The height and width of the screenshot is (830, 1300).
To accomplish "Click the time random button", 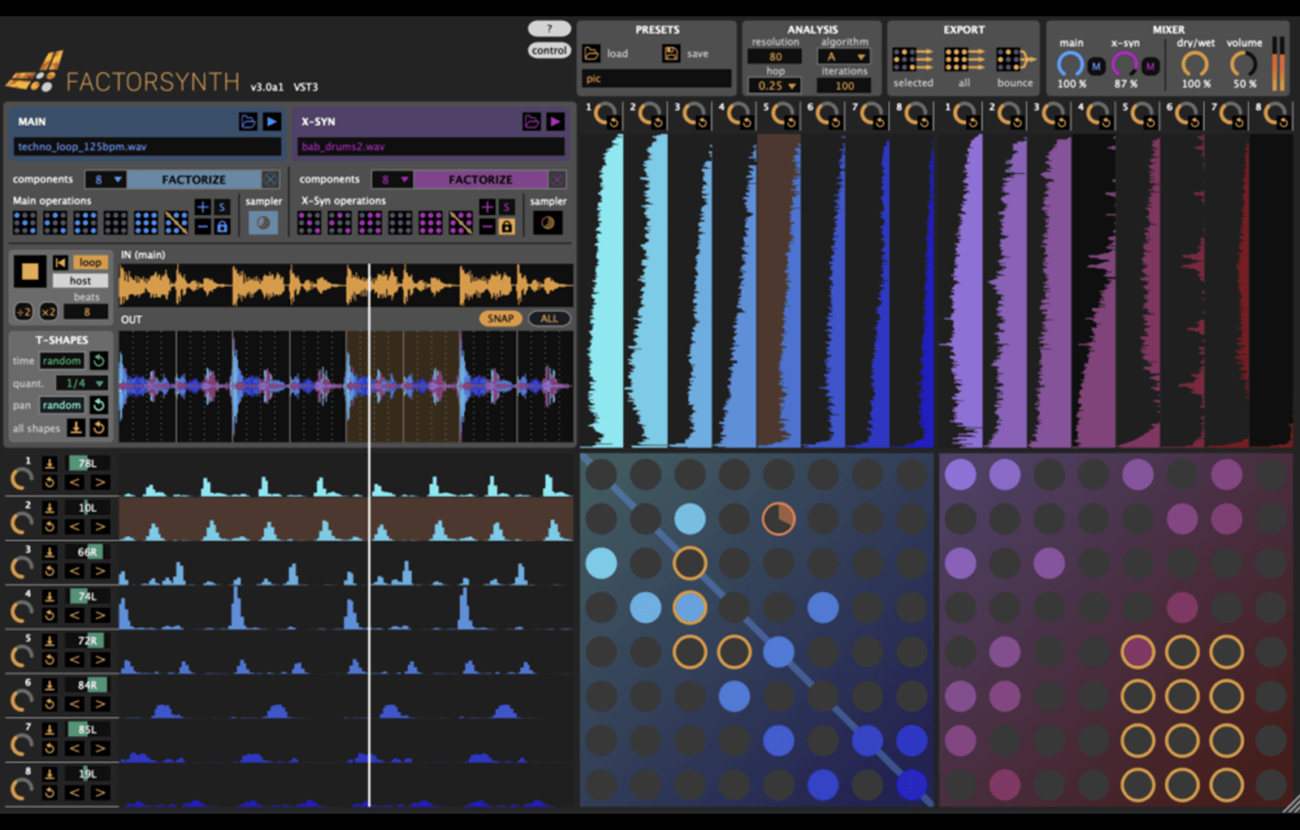I will [62, 361].
